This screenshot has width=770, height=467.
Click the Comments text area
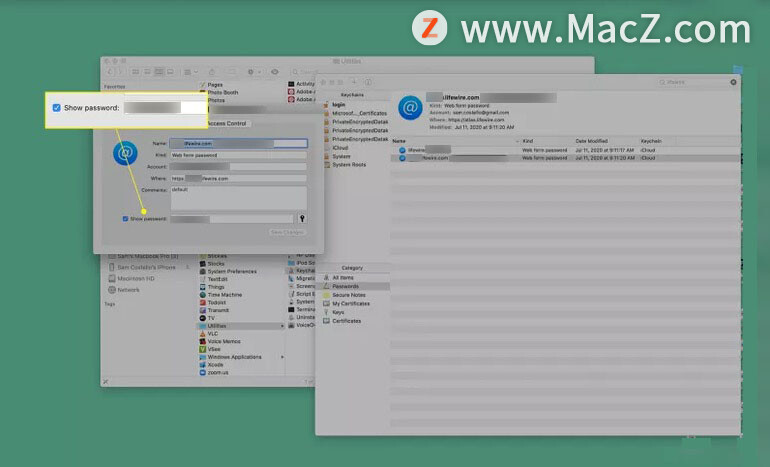(239, 198)
